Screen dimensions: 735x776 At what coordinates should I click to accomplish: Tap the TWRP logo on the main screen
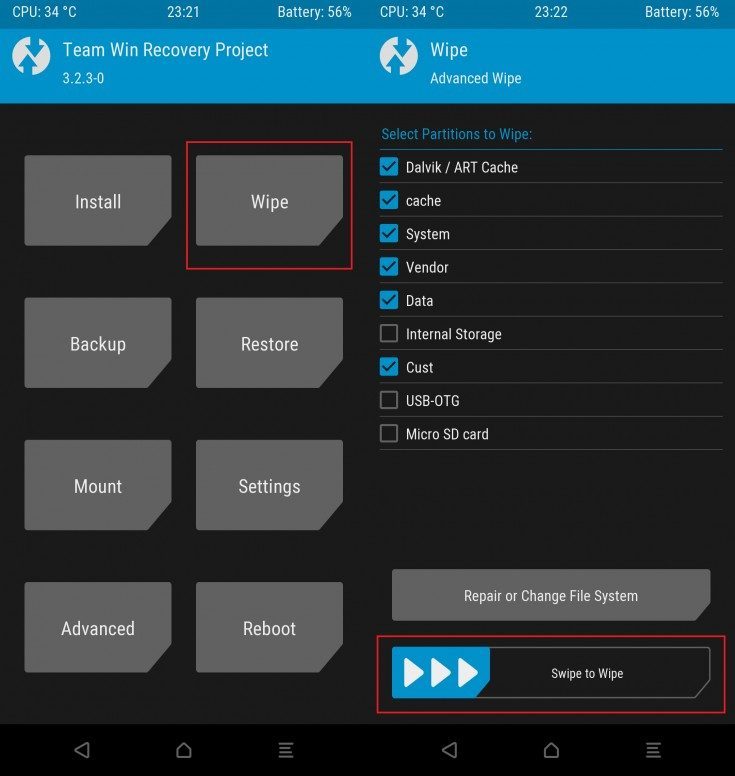point(31,57)
